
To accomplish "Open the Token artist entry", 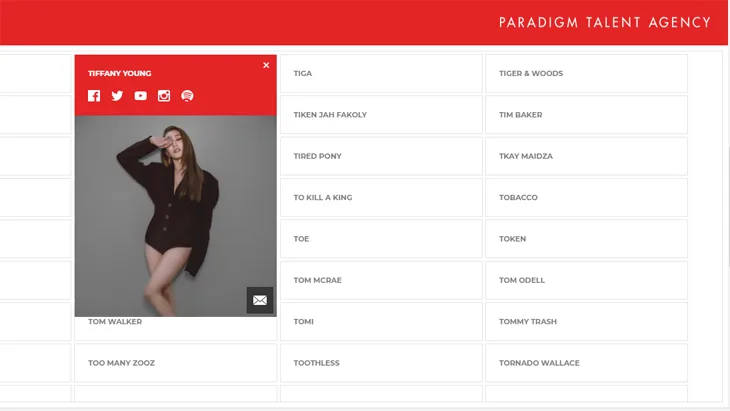I will tap(587, 239).
